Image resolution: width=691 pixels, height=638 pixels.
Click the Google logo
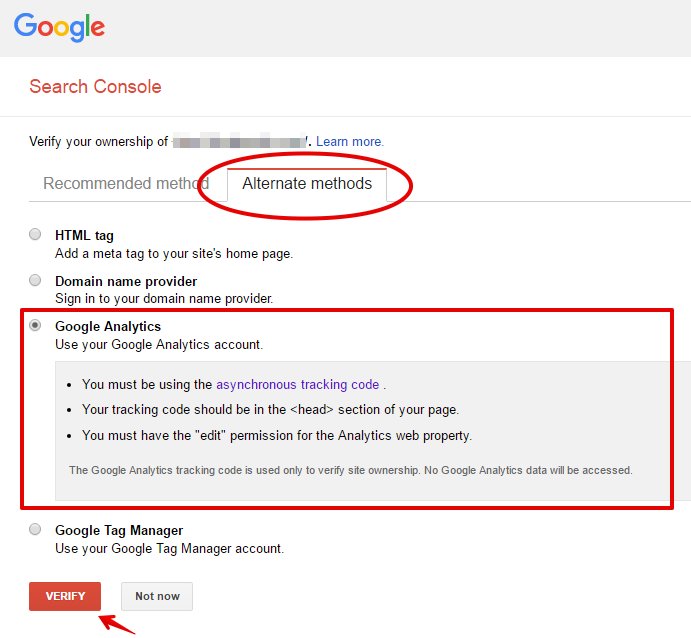click(x=59, y=27)
